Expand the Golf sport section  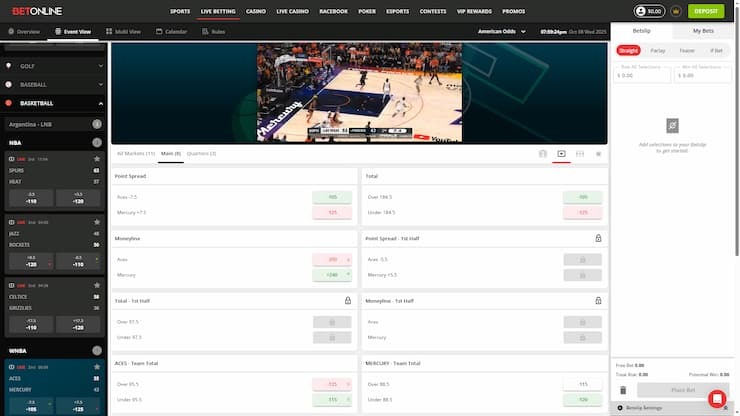pyautogui.click(x=100, y=66)
